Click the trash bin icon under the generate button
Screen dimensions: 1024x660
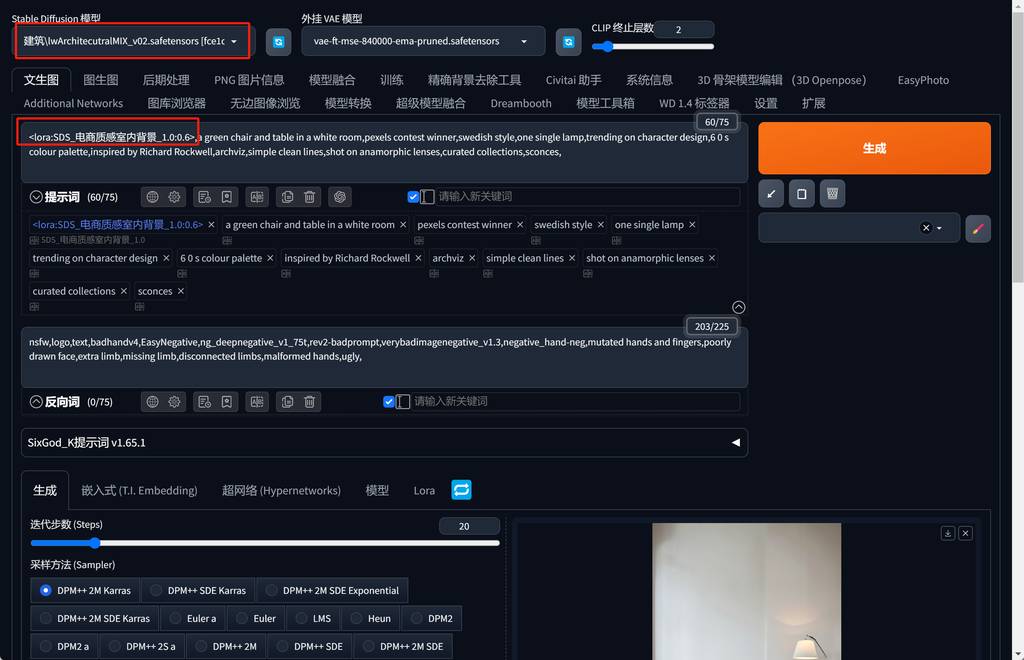click(x=833, y=193)
